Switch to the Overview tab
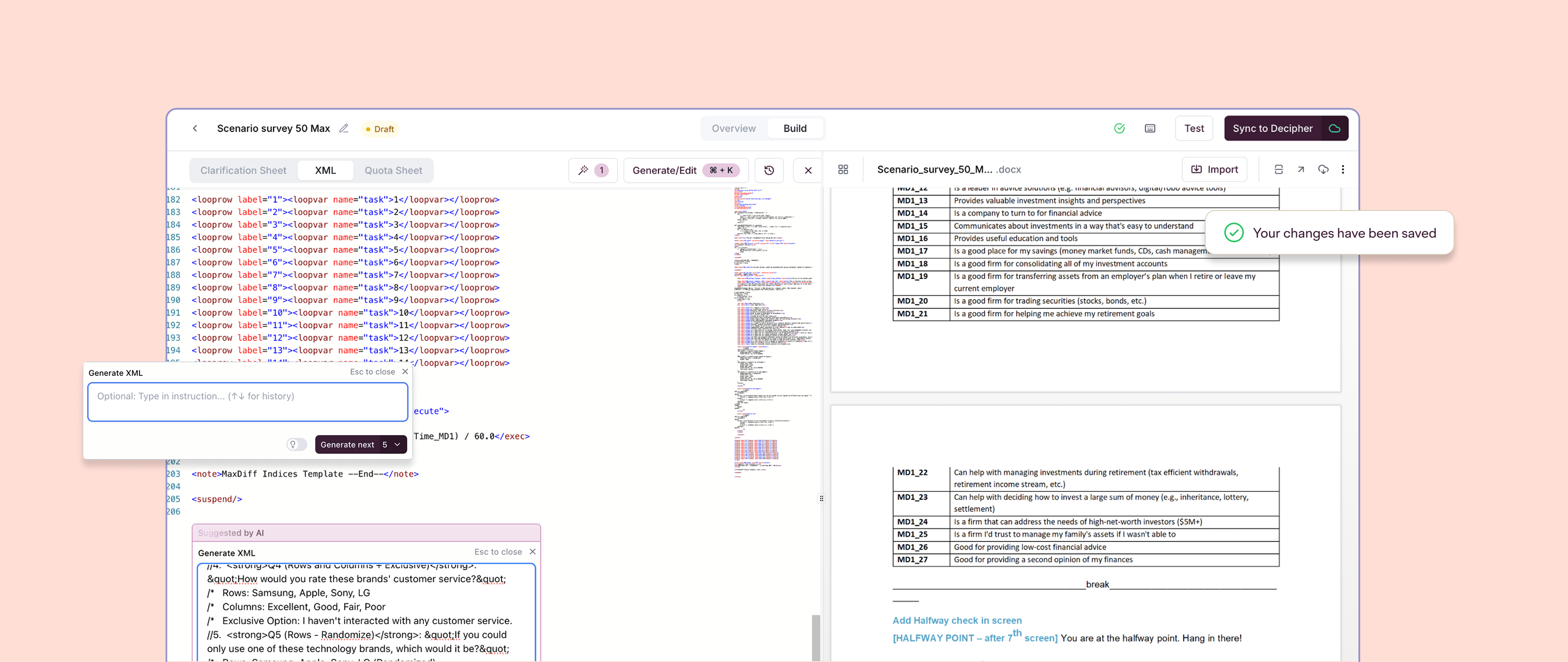This screenshot has width=1568, height=662. pyautogui.click(x=733, y=129)
